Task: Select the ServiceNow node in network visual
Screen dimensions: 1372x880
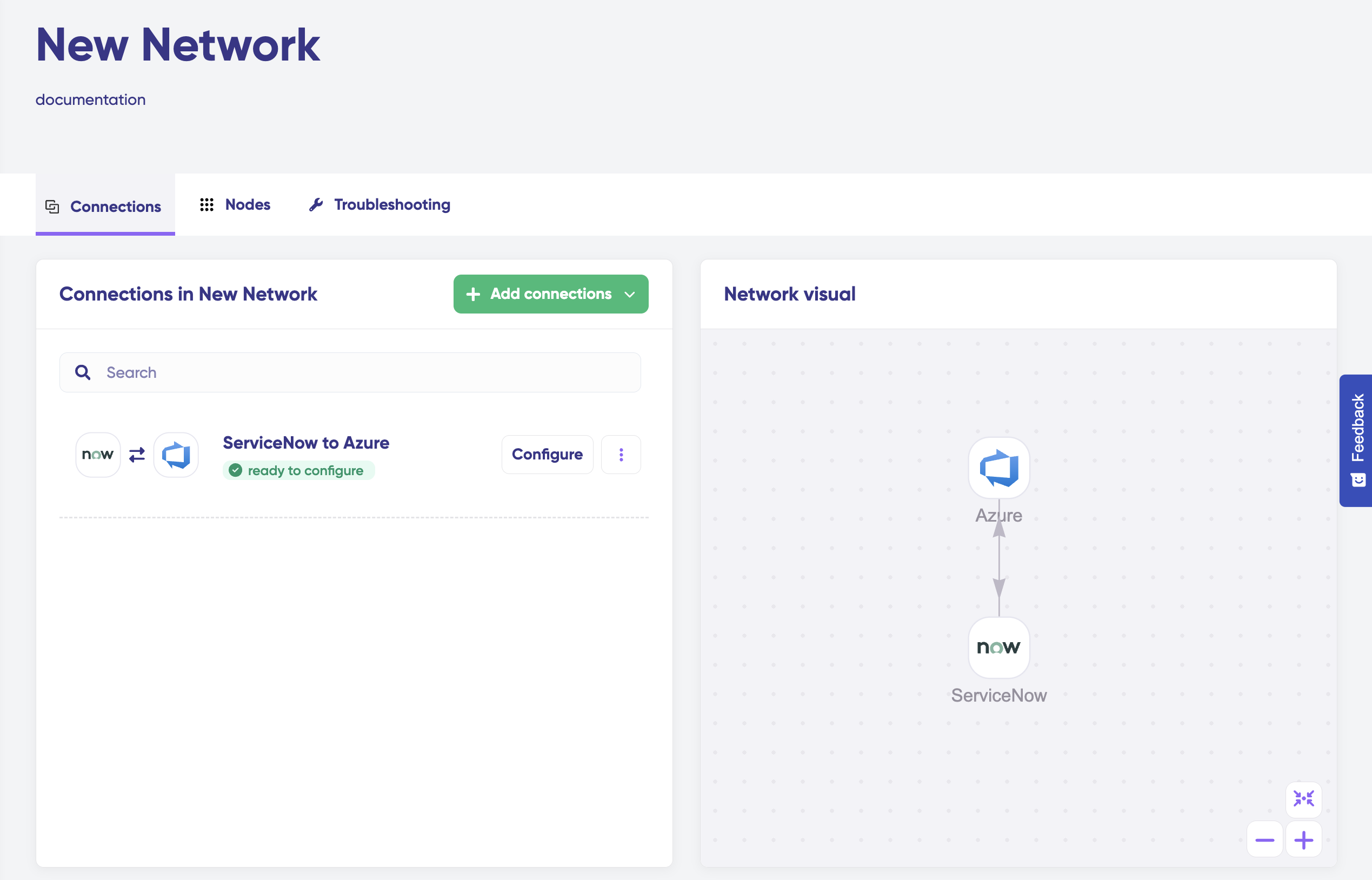Action: click(x=998, y=648)
